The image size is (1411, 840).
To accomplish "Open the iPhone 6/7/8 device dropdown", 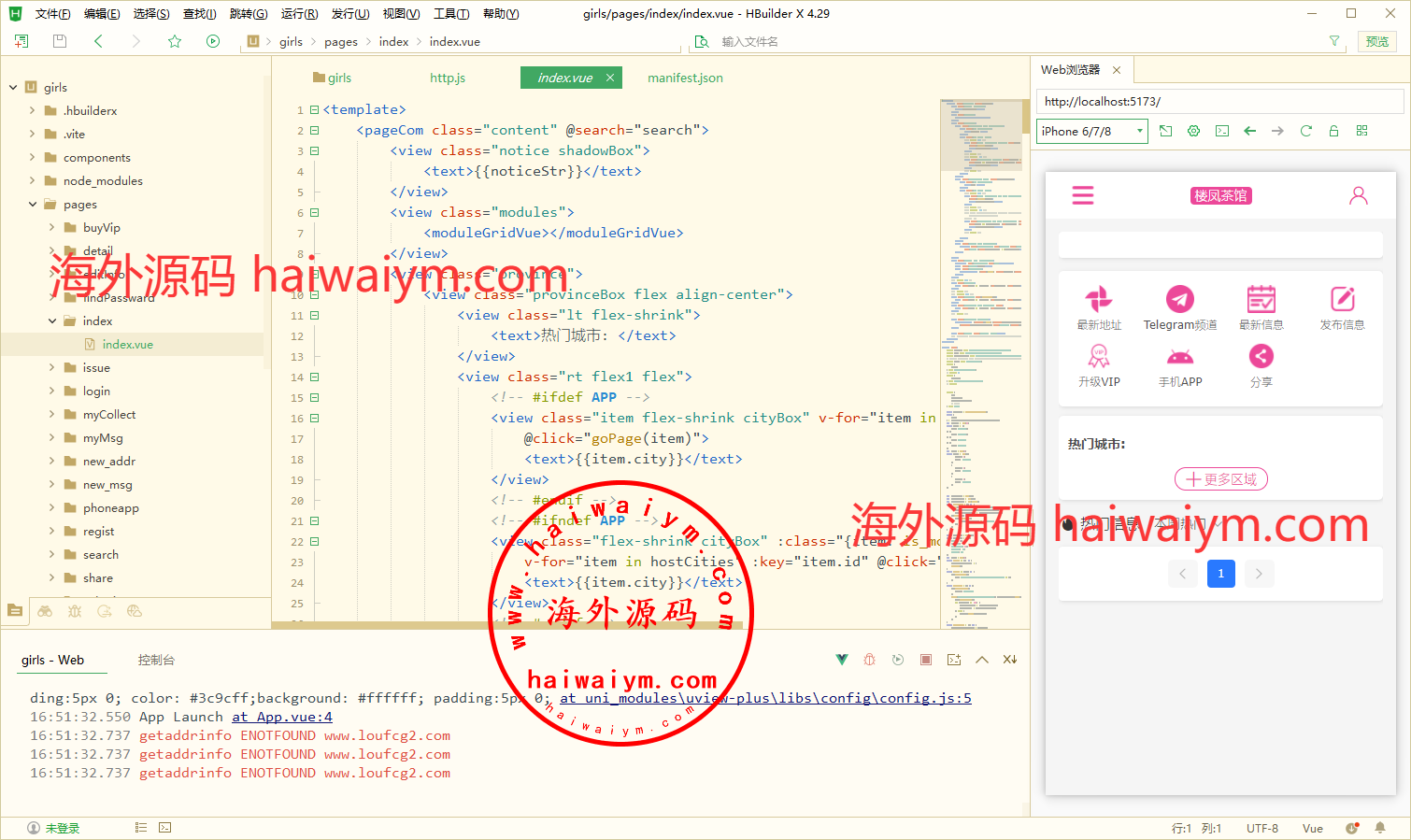I will coord(1091,132).
